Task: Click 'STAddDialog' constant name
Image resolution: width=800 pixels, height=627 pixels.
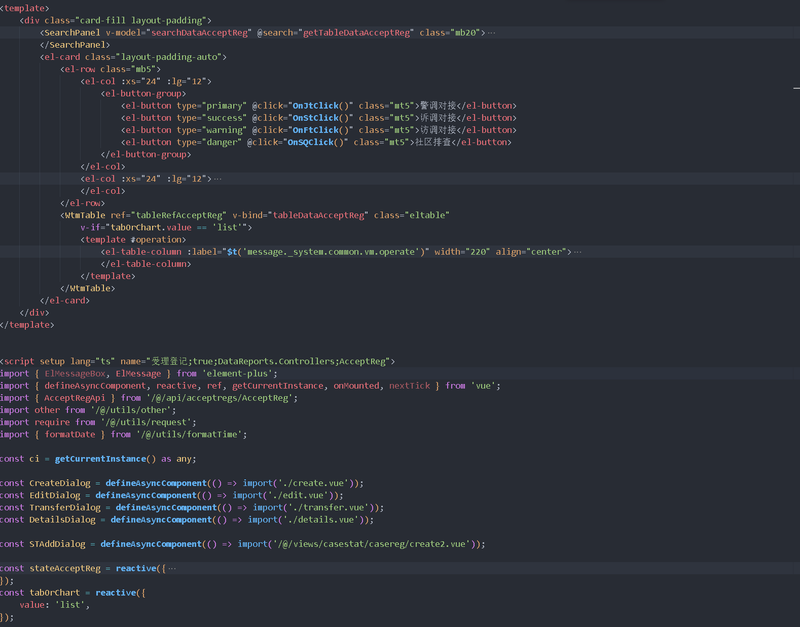Action: click(x=57, y=544)
